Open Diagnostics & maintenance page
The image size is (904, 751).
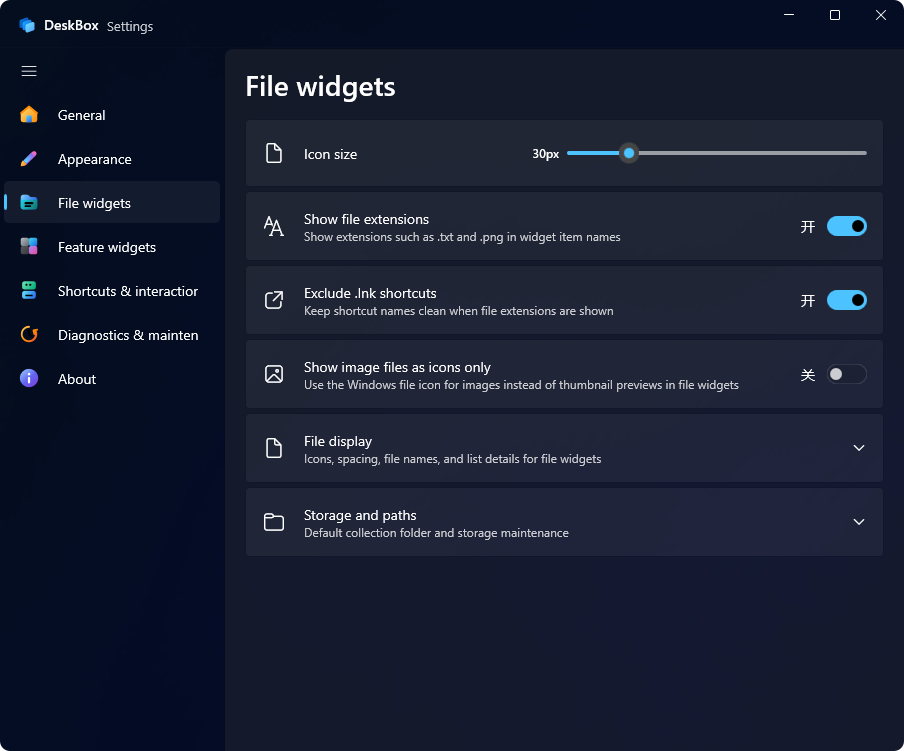(112, 335)
